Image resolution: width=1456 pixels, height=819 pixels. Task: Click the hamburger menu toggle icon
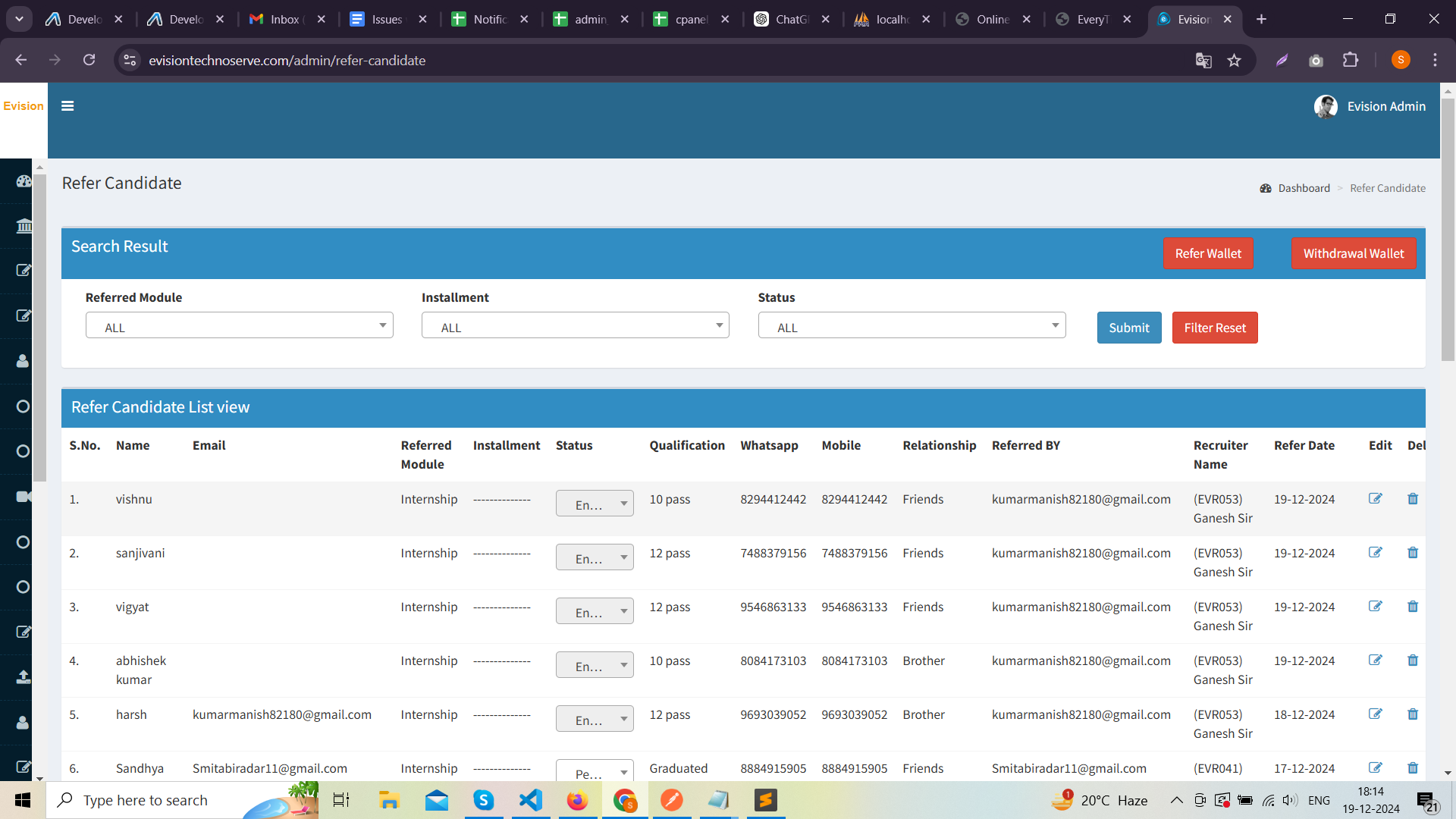[x=67, y=106]
